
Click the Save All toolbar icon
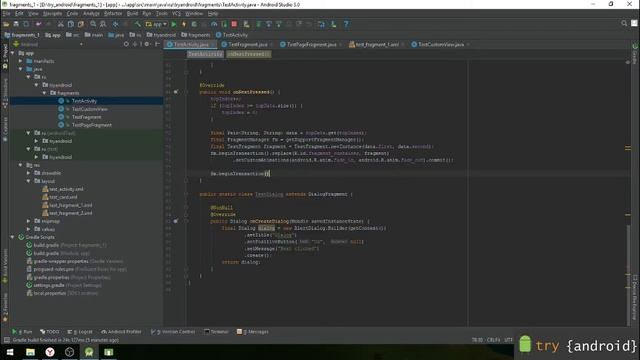(x=16, y=24)
